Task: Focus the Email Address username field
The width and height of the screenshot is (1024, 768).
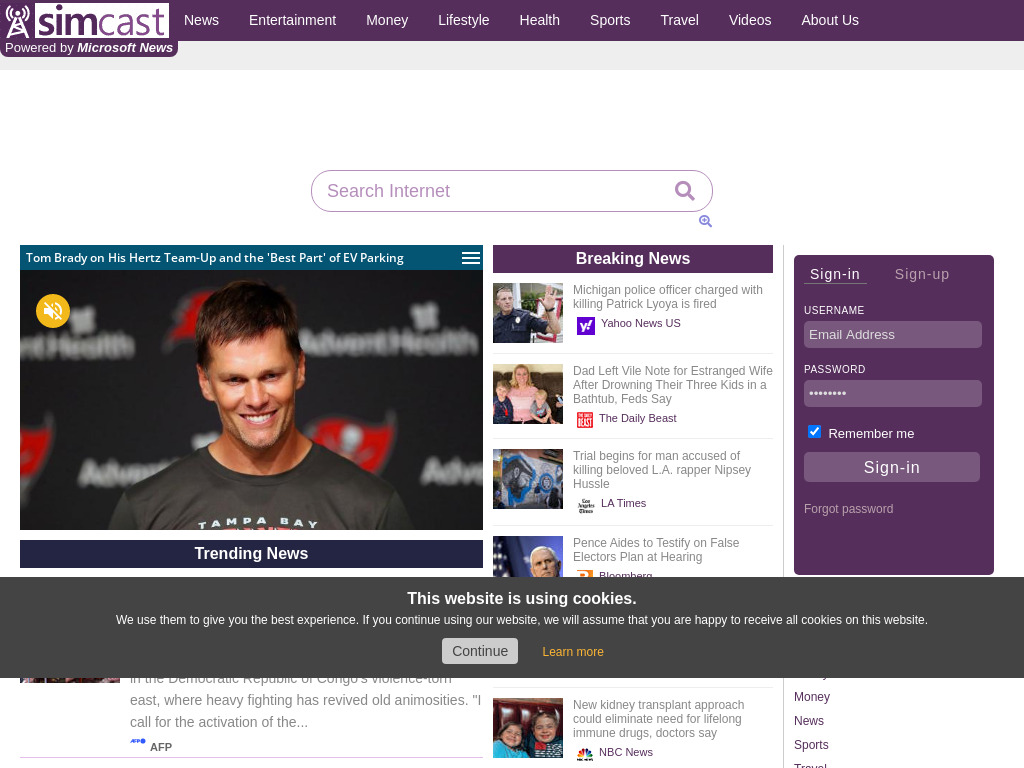Action: (x=893, y=334)
